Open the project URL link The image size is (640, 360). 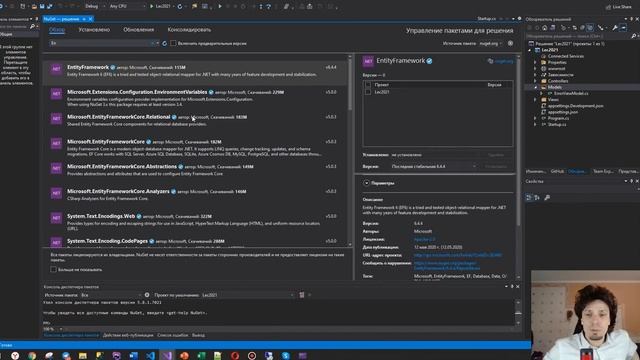click(458, 256)
